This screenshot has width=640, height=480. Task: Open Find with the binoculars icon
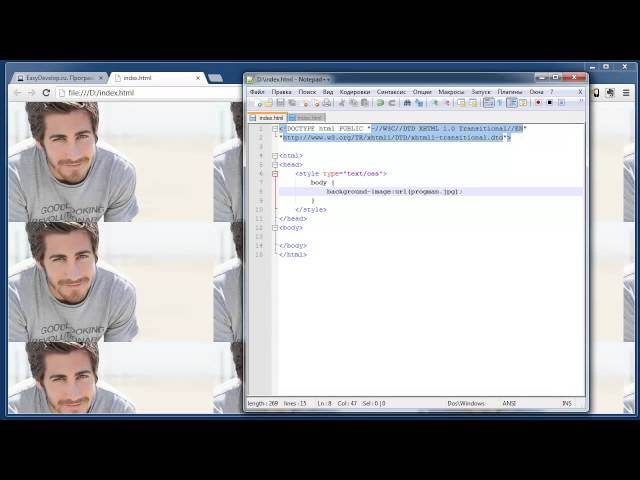[x=407, y=103]
